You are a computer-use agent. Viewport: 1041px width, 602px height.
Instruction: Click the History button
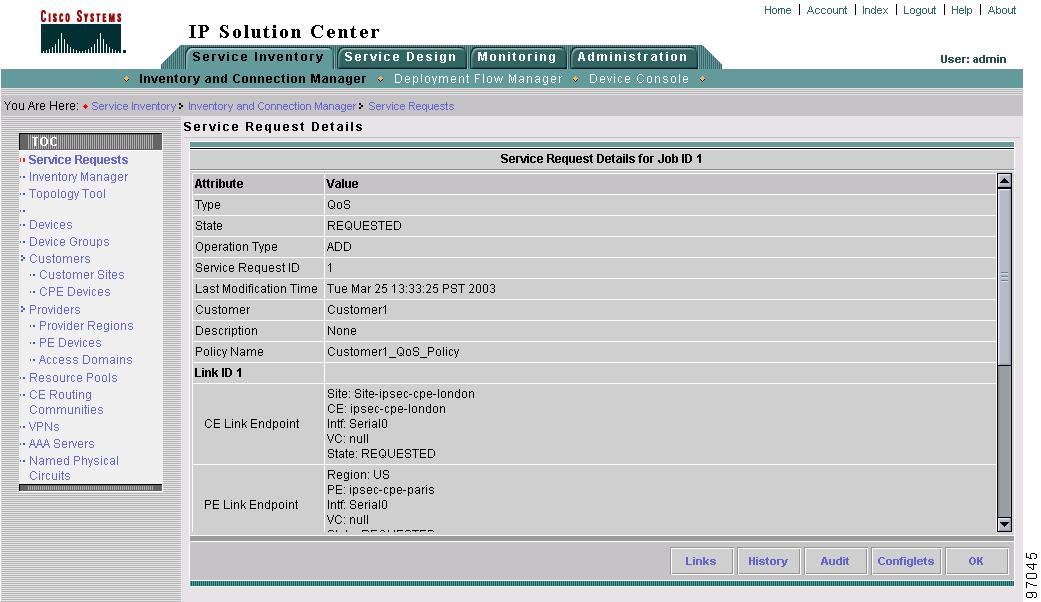(768, 562)
